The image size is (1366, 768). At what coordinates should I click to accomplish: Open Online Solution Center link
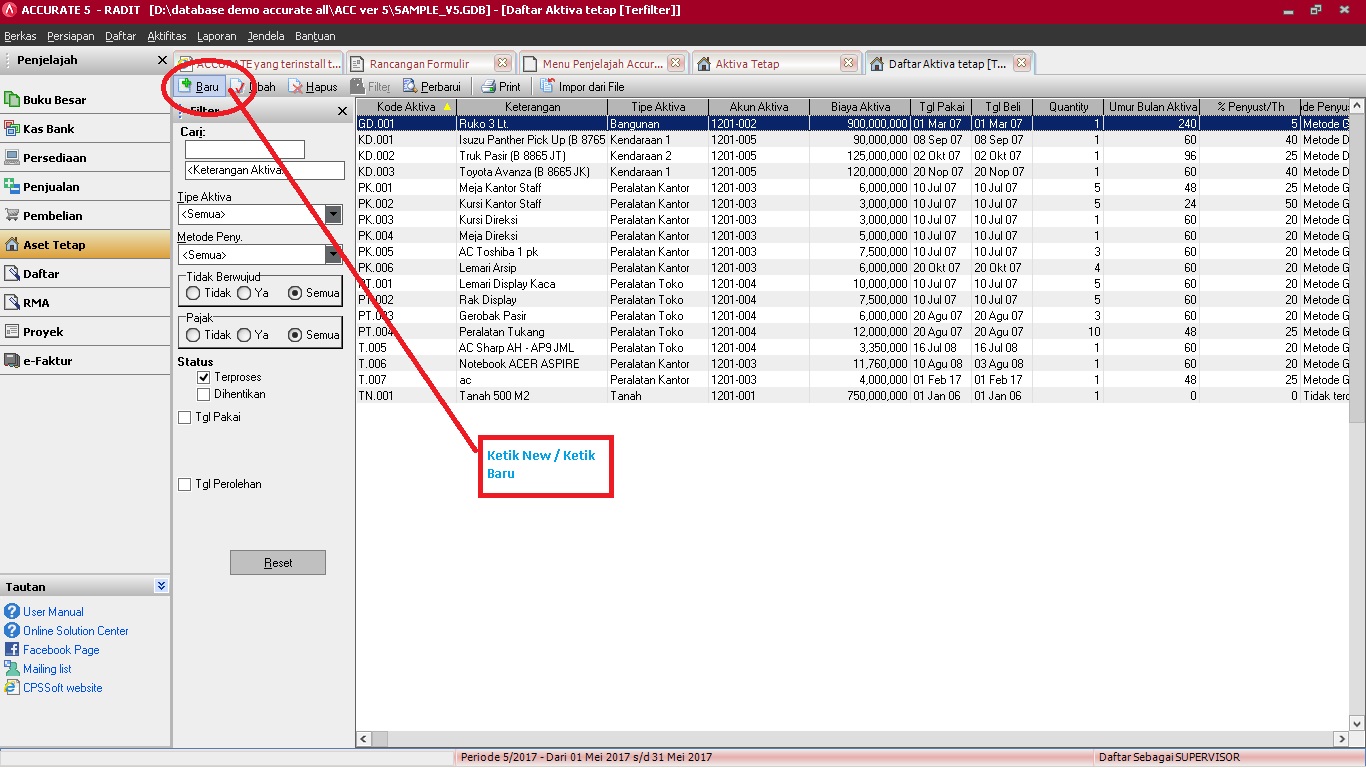coord(76,631)
